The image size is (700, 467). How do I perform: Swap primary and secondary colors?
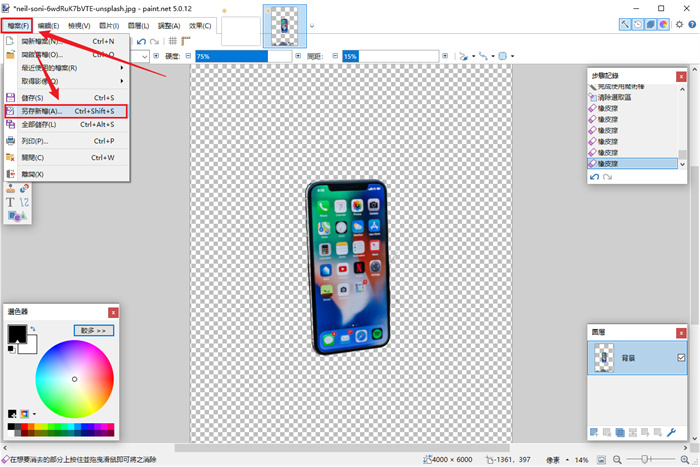pos(32,329)
